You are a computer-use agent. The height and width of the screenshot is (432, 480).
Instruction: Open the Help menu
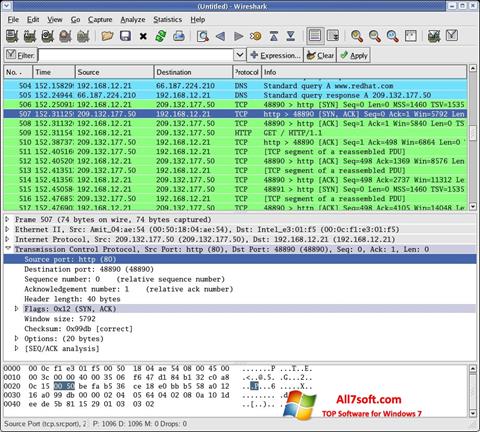(x=198, y=20)
